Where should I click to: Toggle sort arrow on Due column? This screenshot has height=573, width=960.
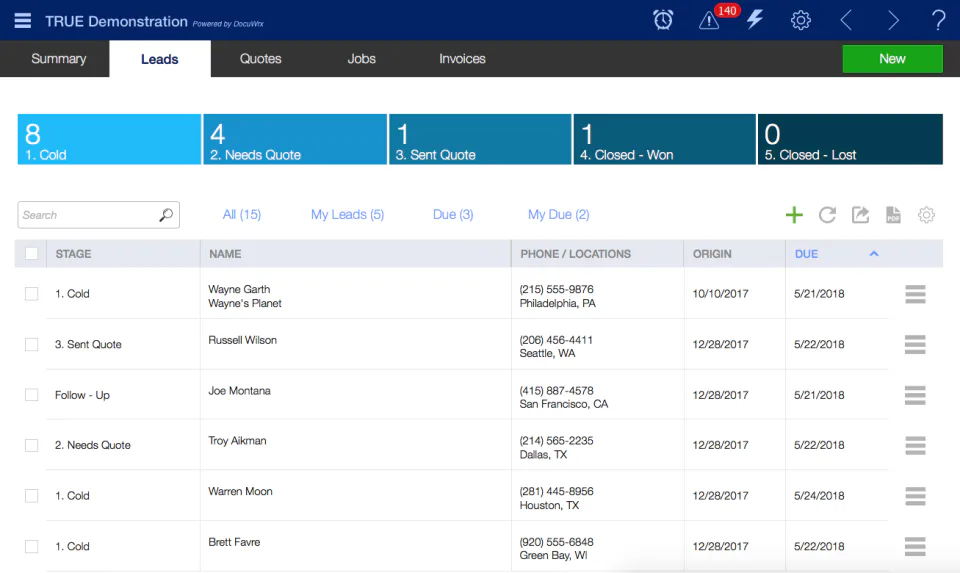click(x=874, y=253)
